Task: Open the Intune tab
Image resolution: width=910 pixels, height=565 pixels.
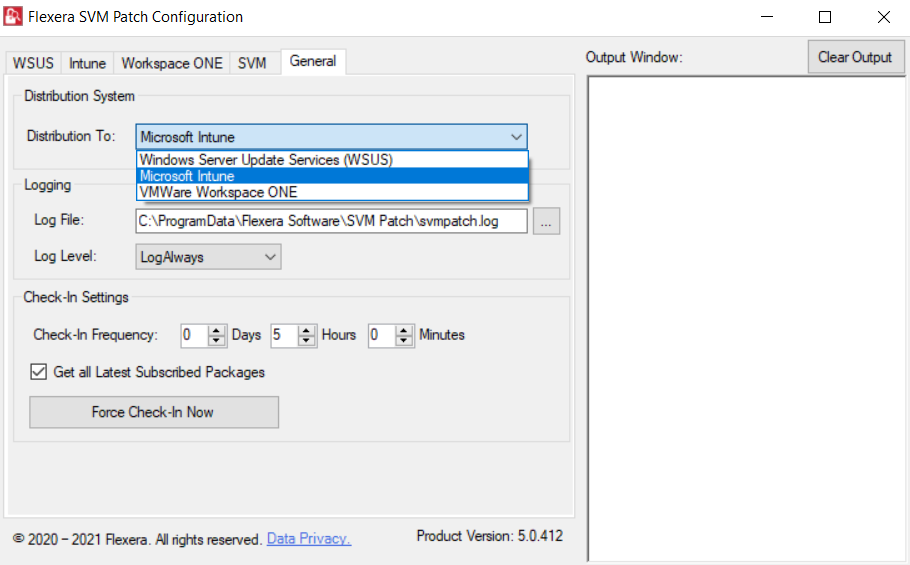Action: pos(87,63)
